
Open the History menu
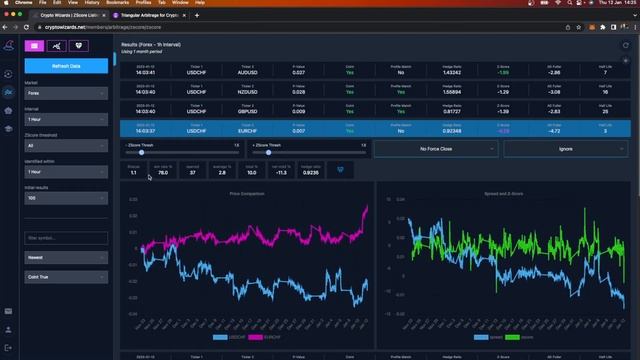coord(92,2)
